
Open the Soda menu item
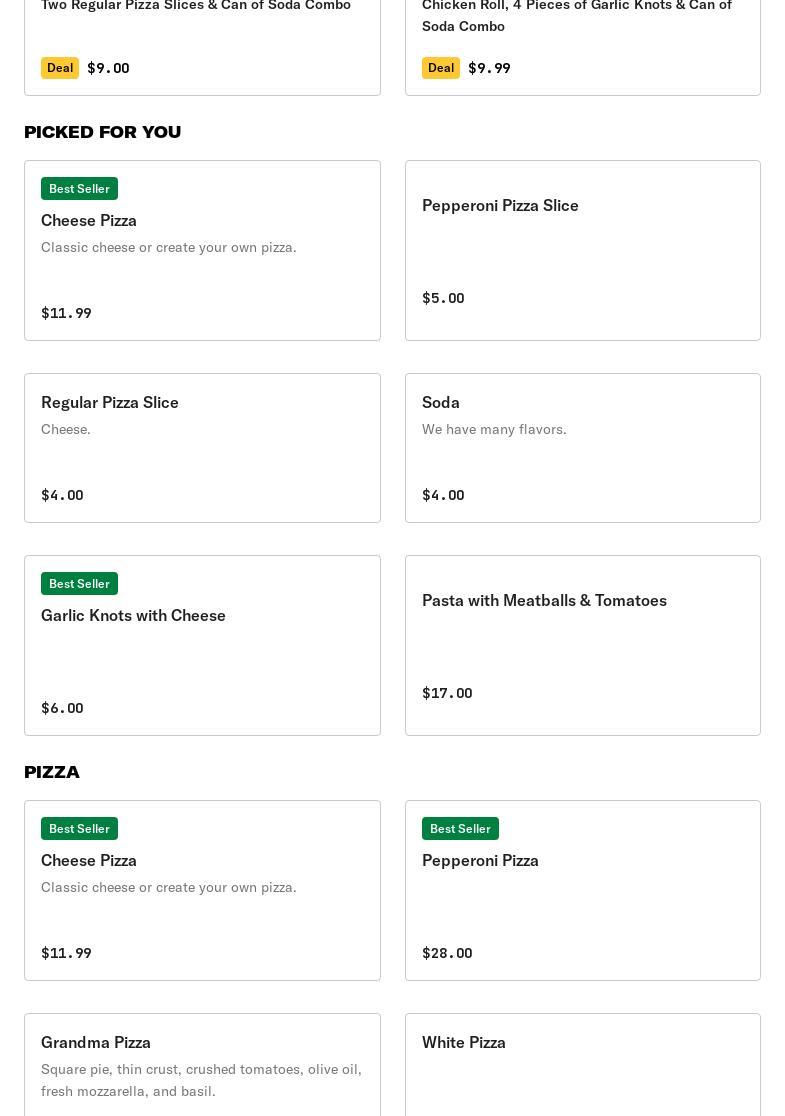(582, 447)
